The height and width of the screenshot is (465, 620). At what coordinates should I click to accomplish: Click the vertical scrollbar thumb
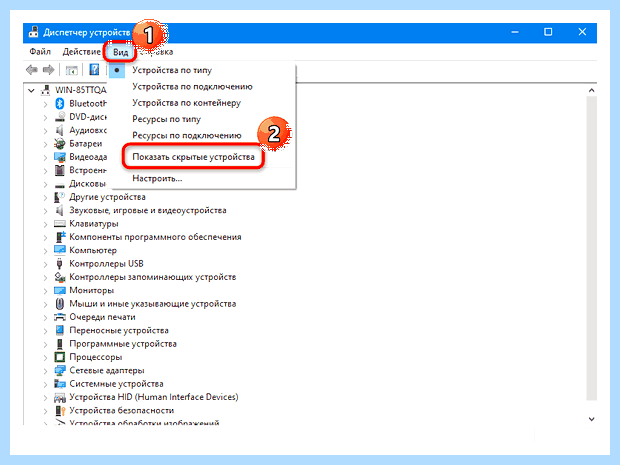[591, 248]
